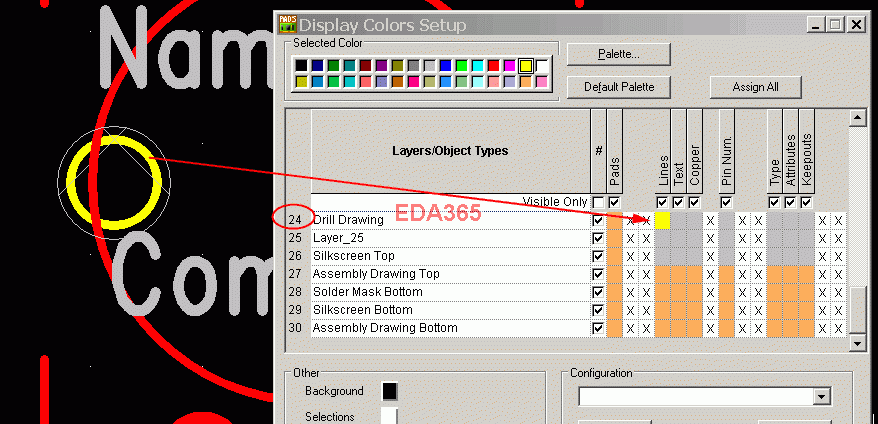Click the Background color box
Viewport: 878px width, 424px height.
point(390,392)
